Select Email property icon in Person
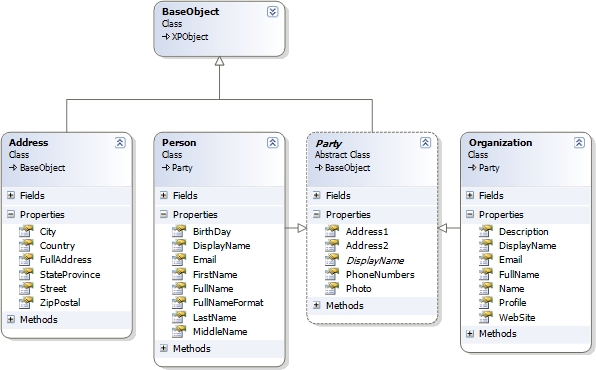 click(179, 259)
